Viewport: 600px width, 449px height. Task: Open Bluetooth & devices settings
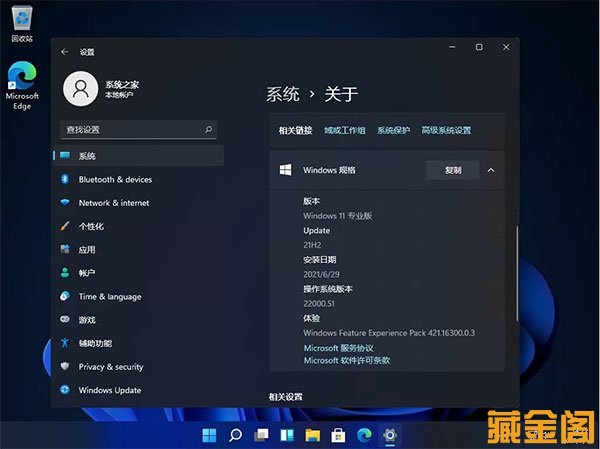pos(115,179)
